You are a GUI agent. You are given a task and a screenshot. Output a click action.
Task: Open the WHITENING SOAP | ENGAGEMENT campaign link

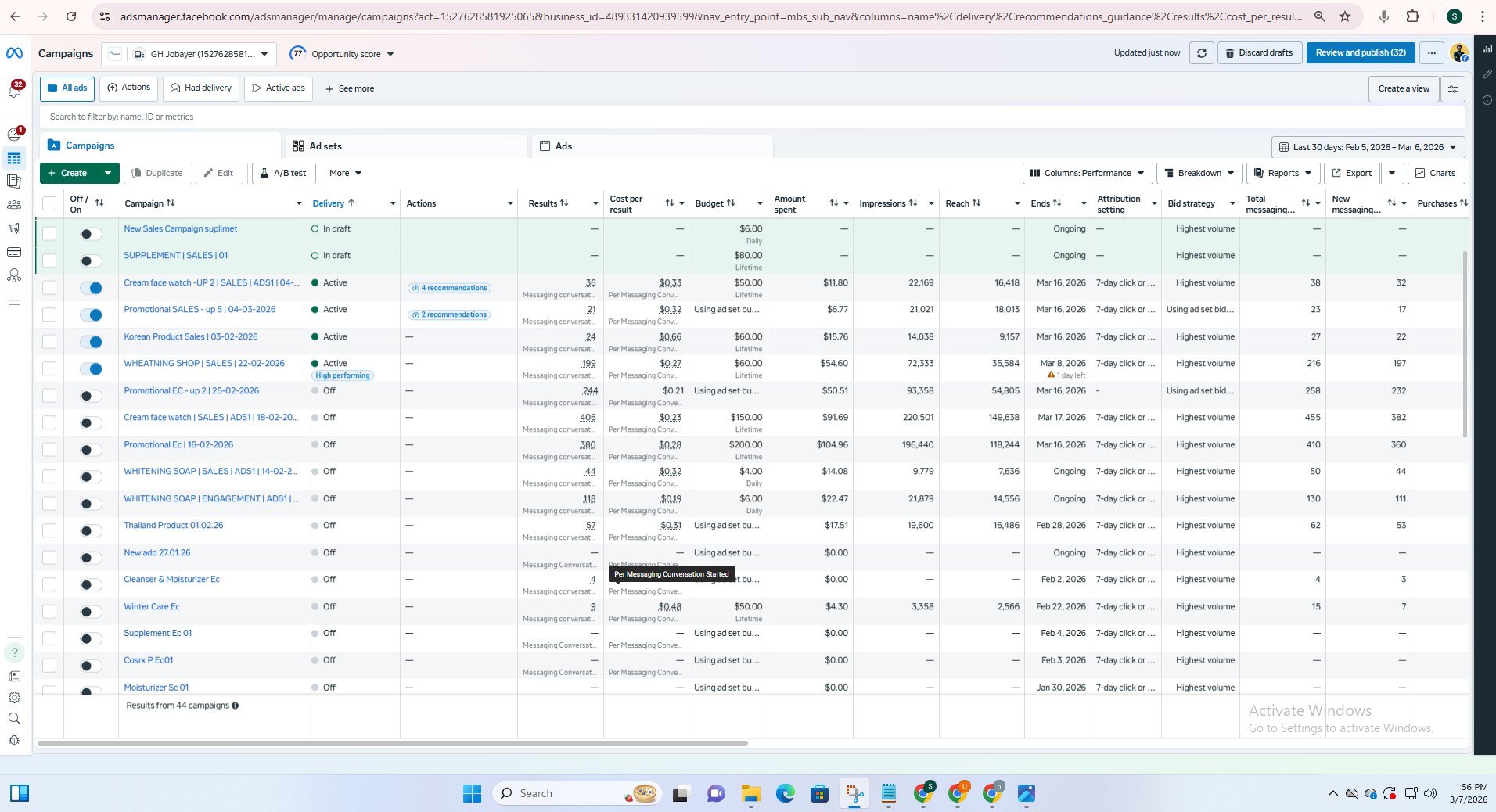point(211,498)
